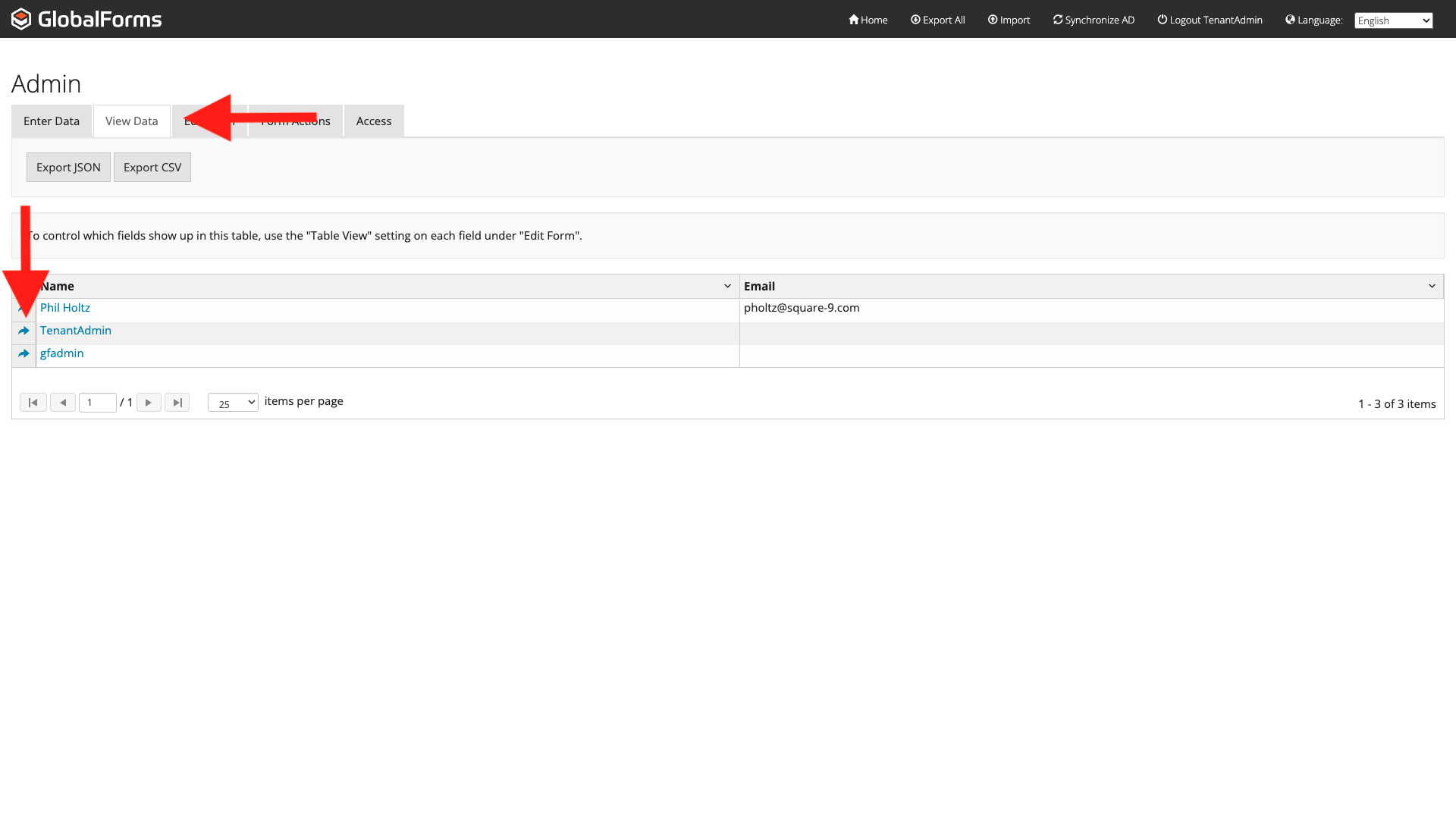Image resolution: width=1456 pixels, height=819 pixels.
Task: Open the items per page dropdown
Action: point(233,403)
